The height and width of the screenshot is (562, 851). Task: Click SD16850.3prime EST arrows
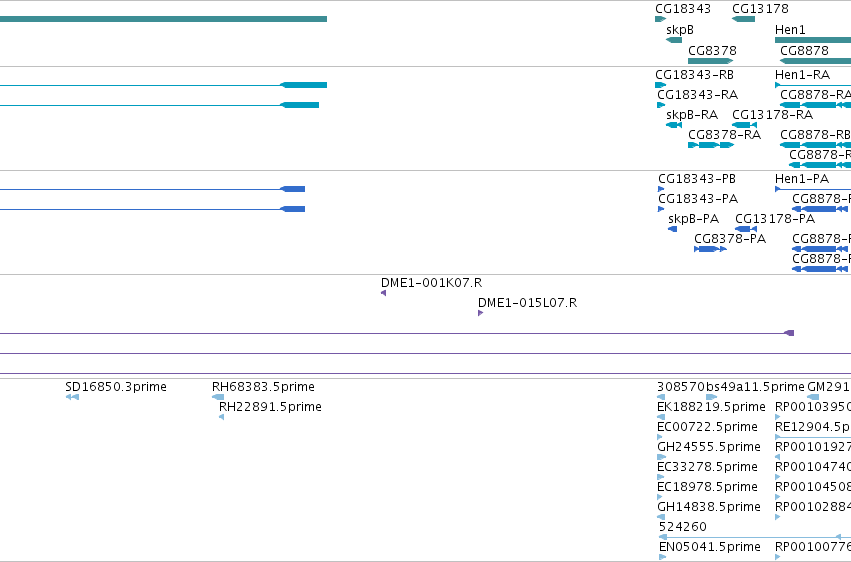click(x=72, y=397)
